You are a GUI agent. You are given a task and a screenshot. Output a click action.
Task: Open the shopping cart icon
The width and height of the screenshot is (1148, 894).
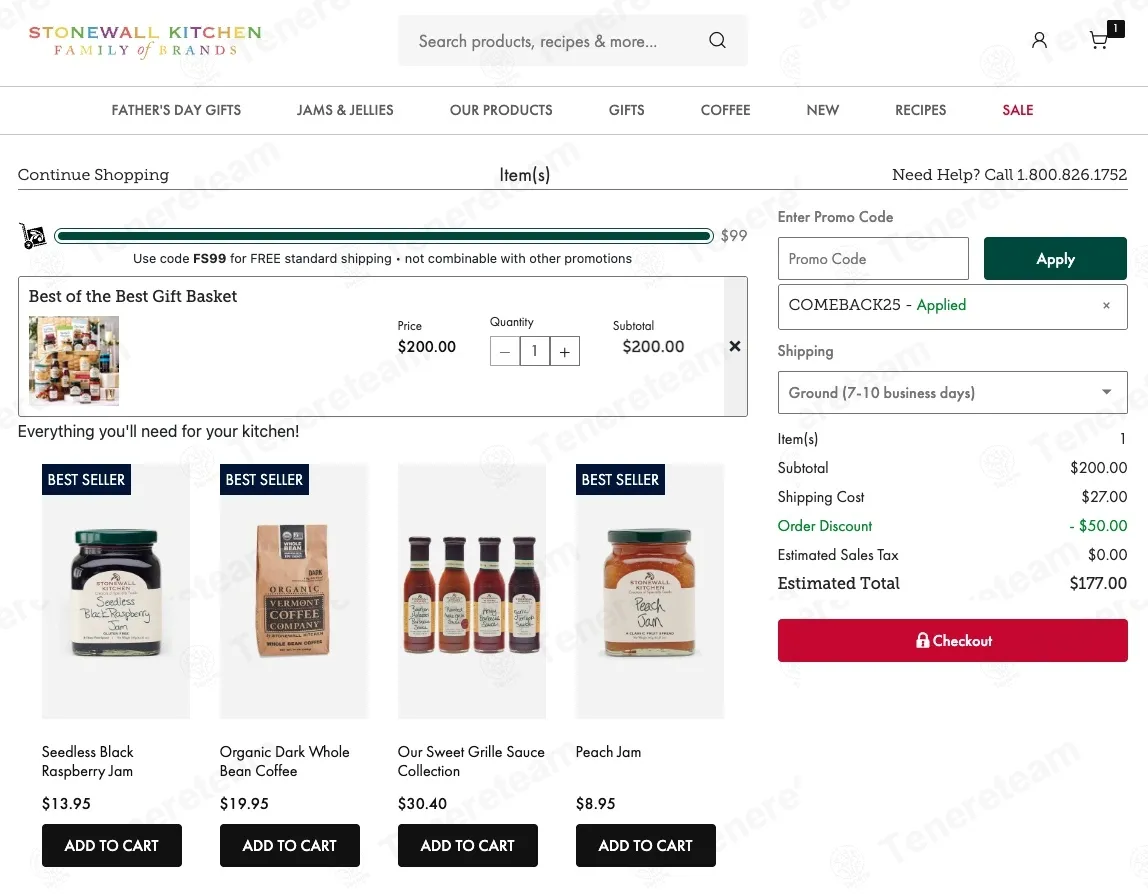click(1099, 40)
